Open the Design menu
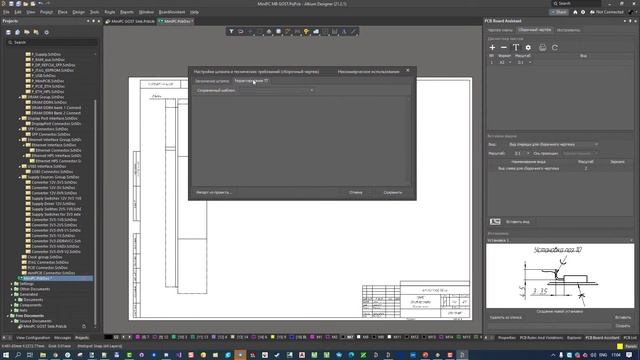Viewport: 640px width, 360px height. pyautogui.click(x=78, y=12)
